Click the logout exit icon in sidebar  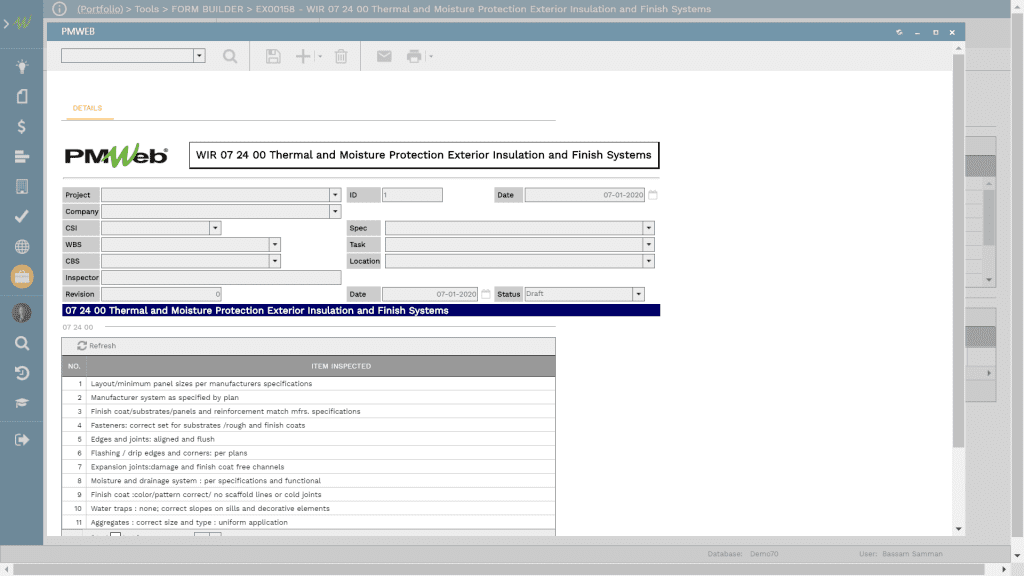point(22,440)
